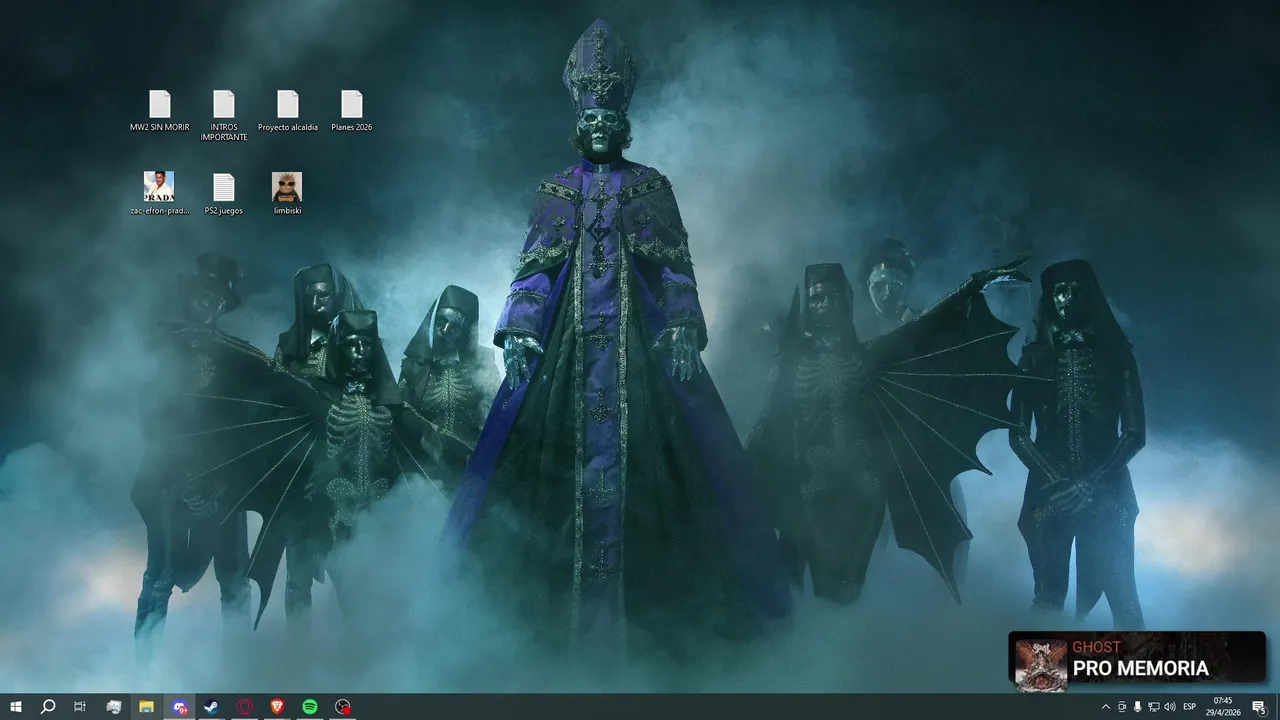Open the clock showing 07:45 29/4/2026
1280x720 pixels.
coord(1223,707)
